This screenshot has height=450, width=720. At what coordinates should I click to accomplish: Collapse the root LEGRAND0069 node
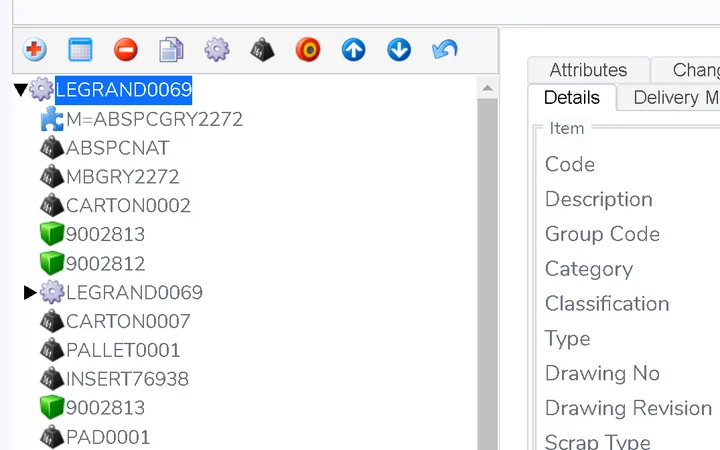coord(20,90)
